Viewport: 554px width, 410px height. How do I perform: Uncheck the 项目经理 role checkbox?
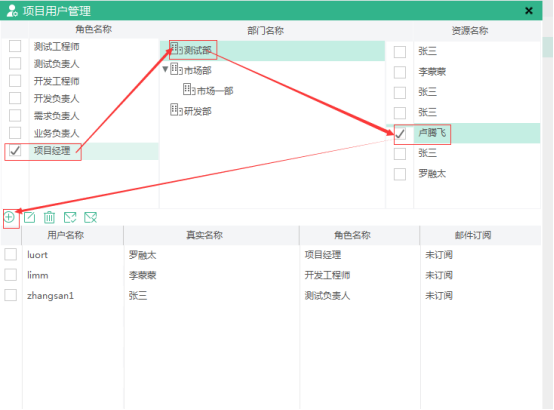(15, 151)
